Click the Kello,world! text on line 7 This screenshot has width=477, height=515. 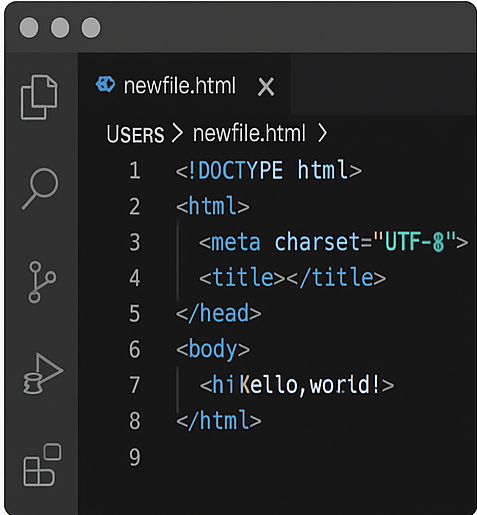point(309,385)
